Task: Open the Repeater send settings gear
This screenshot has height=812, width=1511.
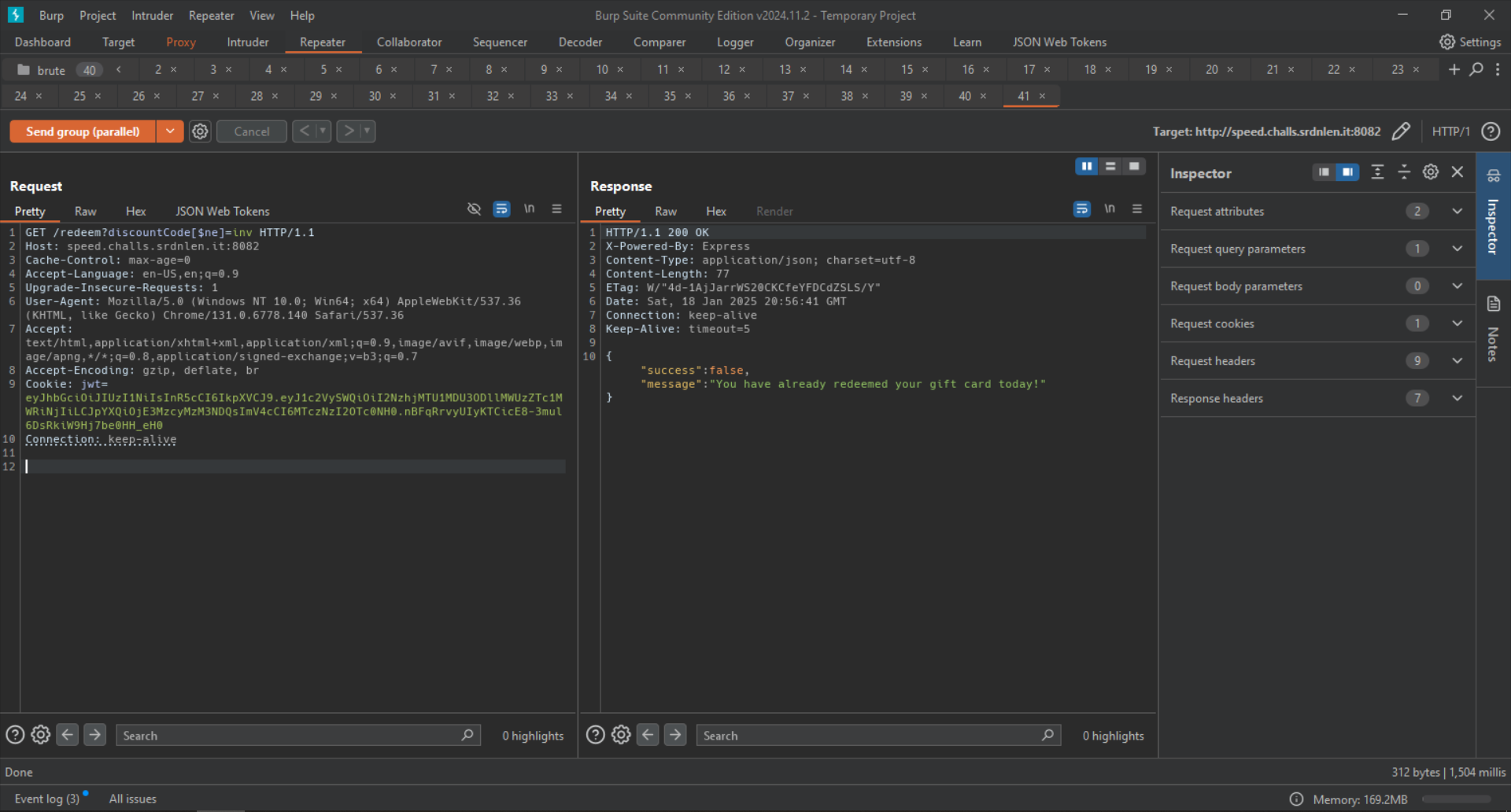Action: click(201, 131)
